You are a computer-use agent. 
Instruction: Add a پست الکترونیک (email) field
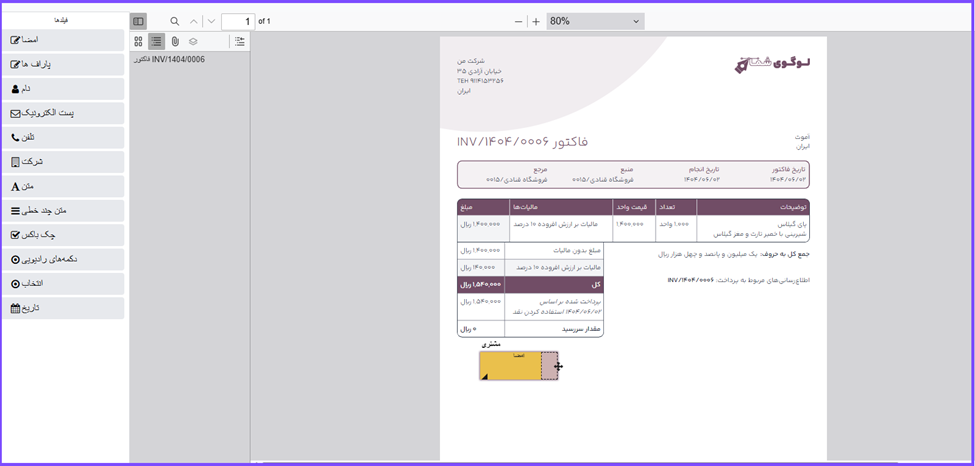[63, 113]
